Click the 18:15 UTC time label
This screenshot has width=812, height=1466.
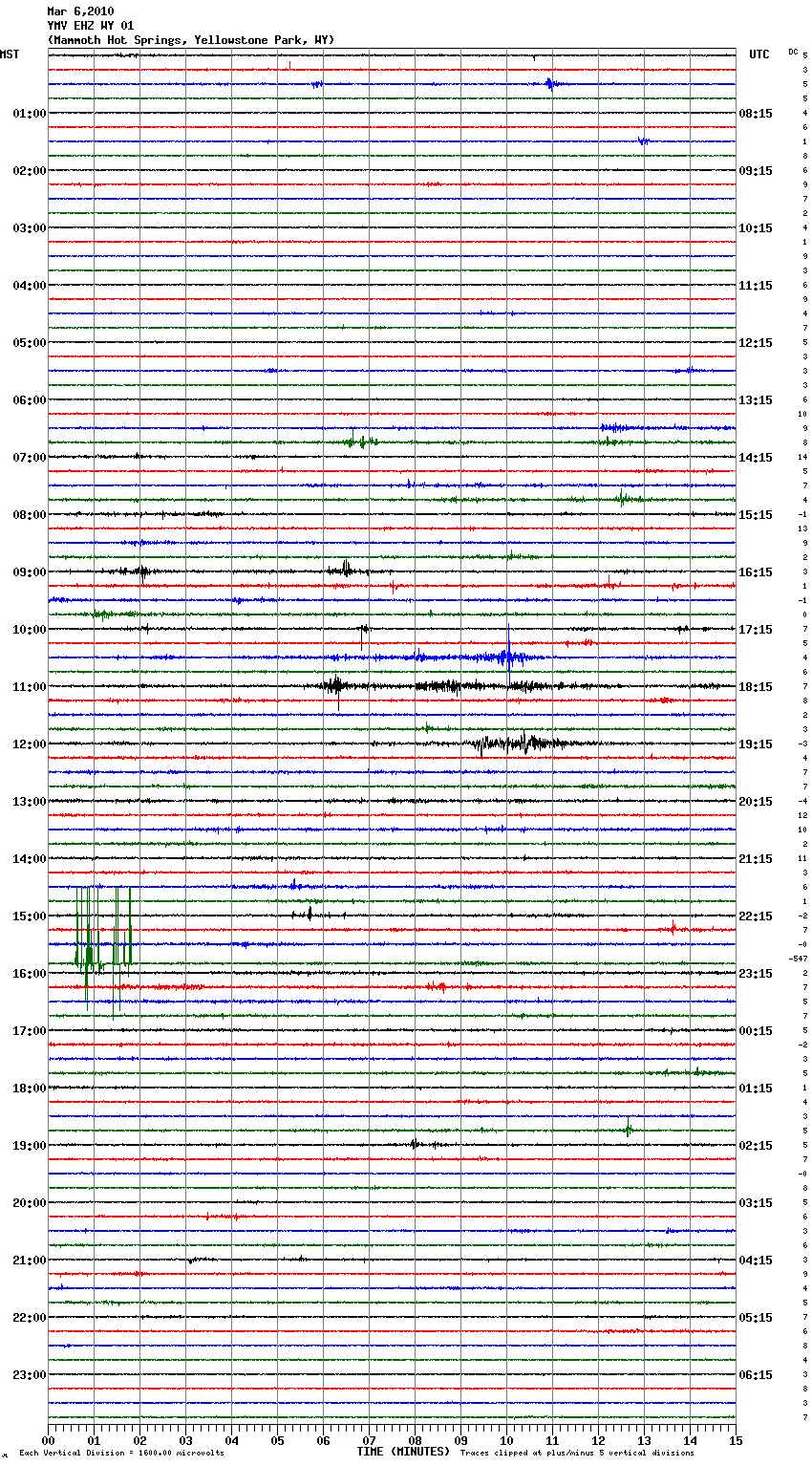756,687
